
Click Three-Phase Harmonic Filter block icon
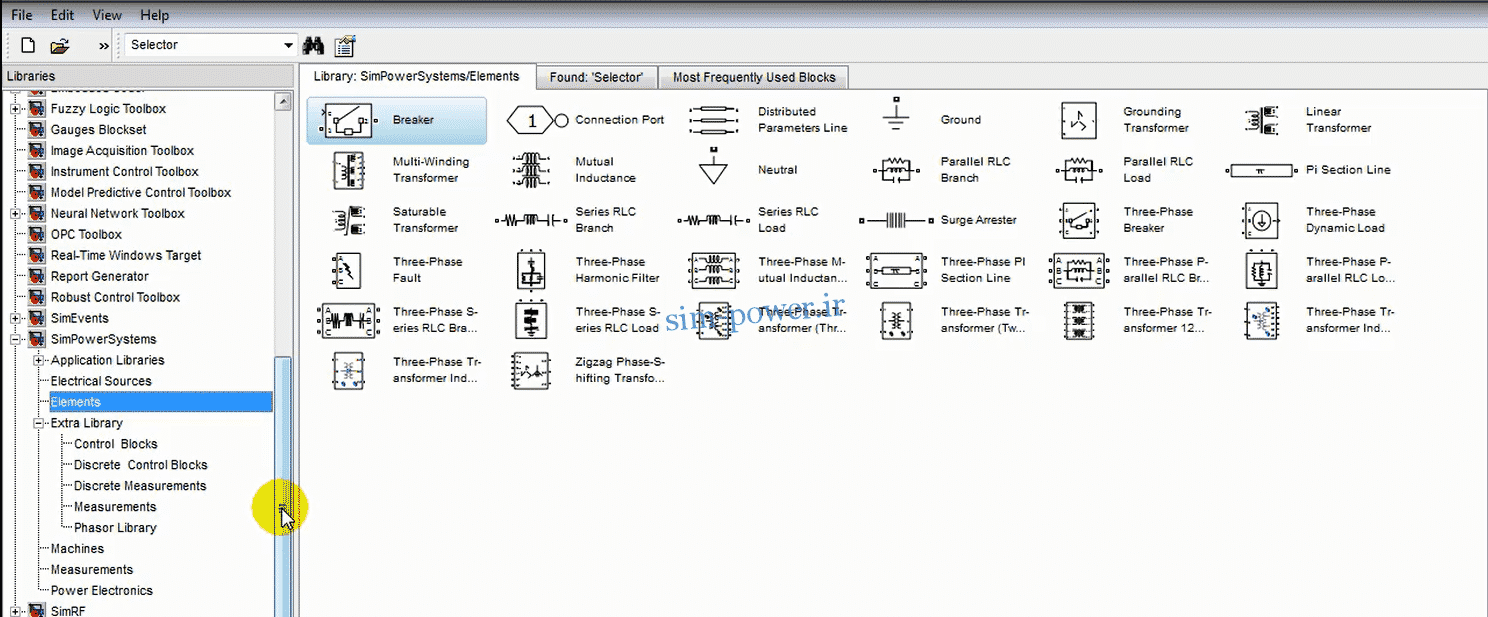point(530,270)
